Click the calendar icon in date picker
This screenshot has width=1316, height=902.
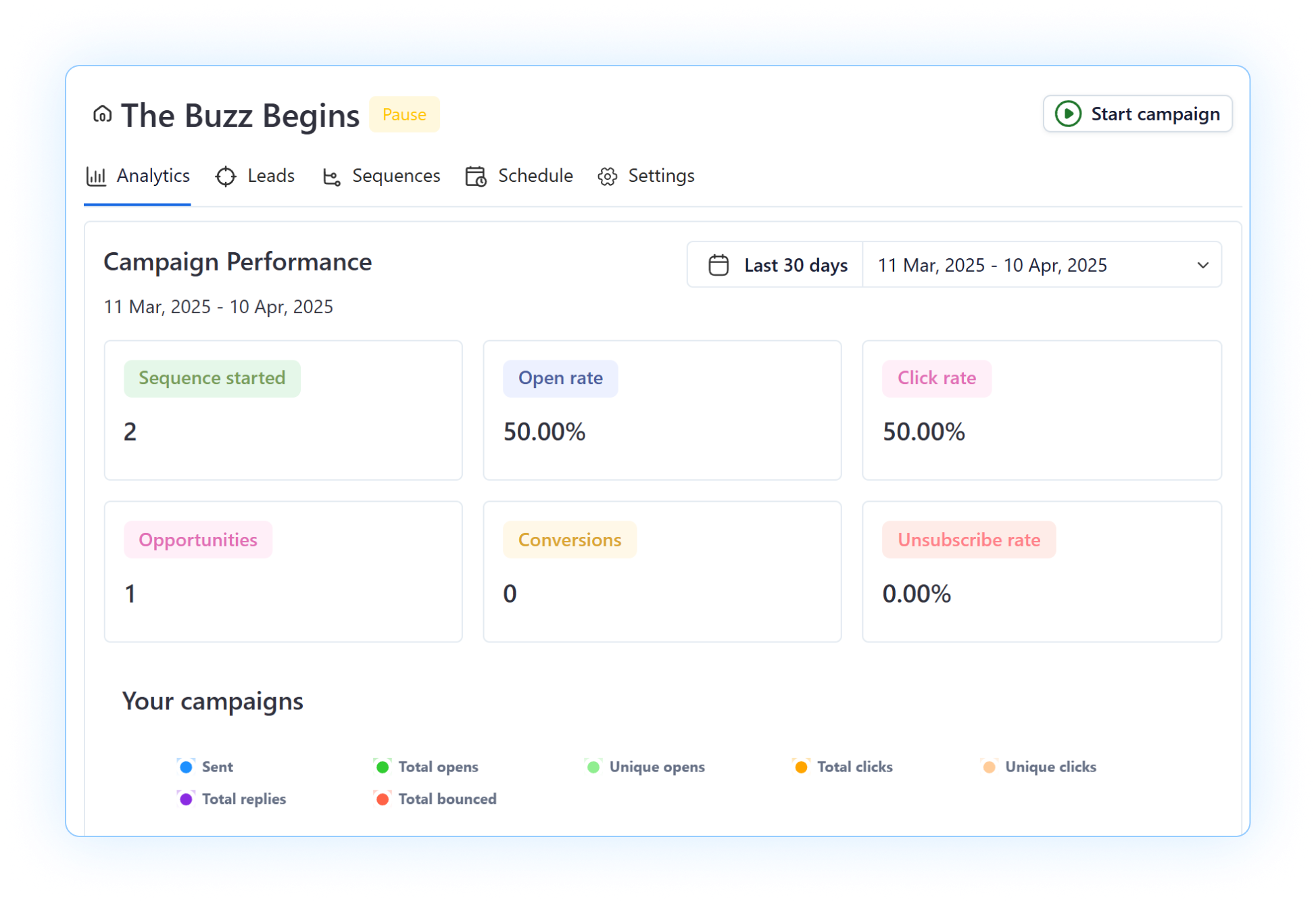coord(718,265)
